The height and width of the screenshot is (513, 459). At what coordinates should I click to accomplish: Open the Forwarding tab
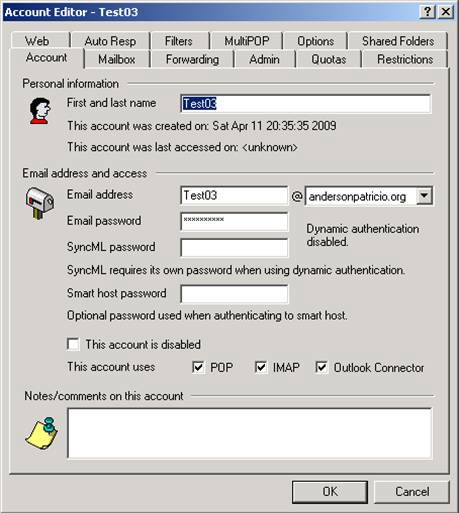tap(192, 59)
